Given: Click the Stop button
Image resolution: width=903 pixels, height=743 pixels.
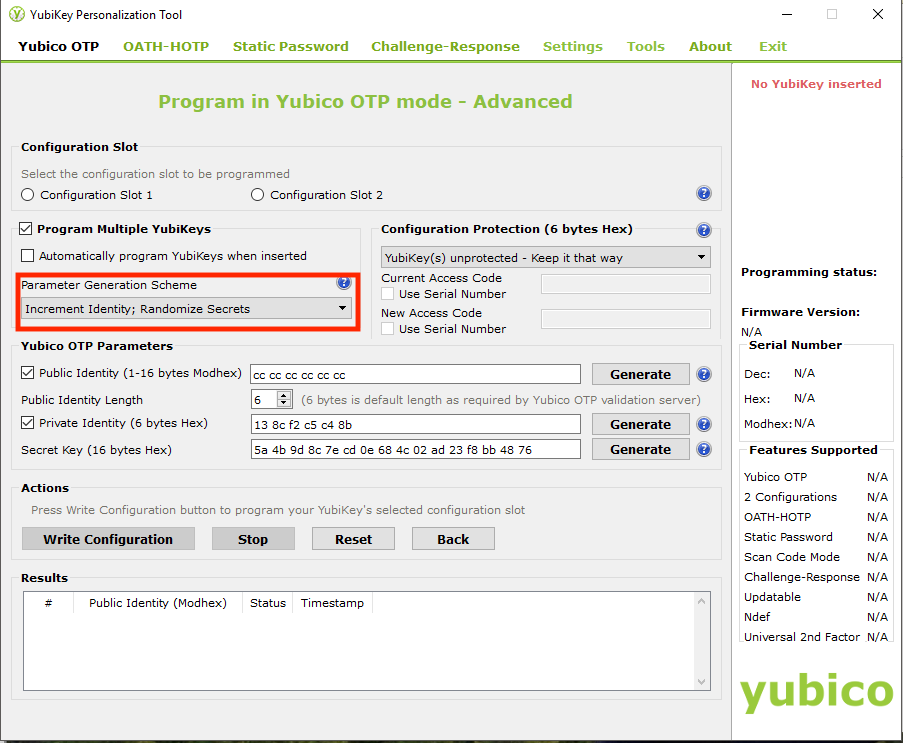Looking at the screenshot, I should (x=253, y=539).
